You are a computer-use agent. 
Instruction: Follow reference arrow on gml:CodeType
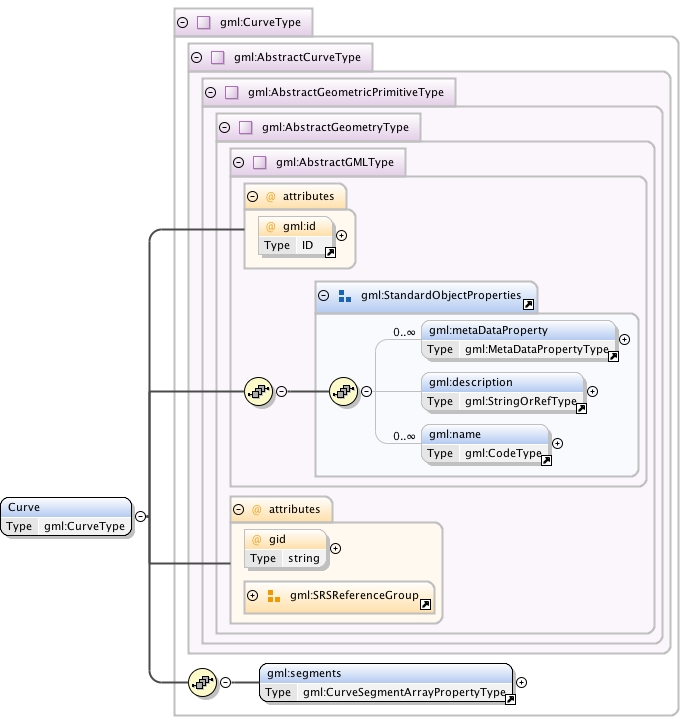tap(546, 460)
